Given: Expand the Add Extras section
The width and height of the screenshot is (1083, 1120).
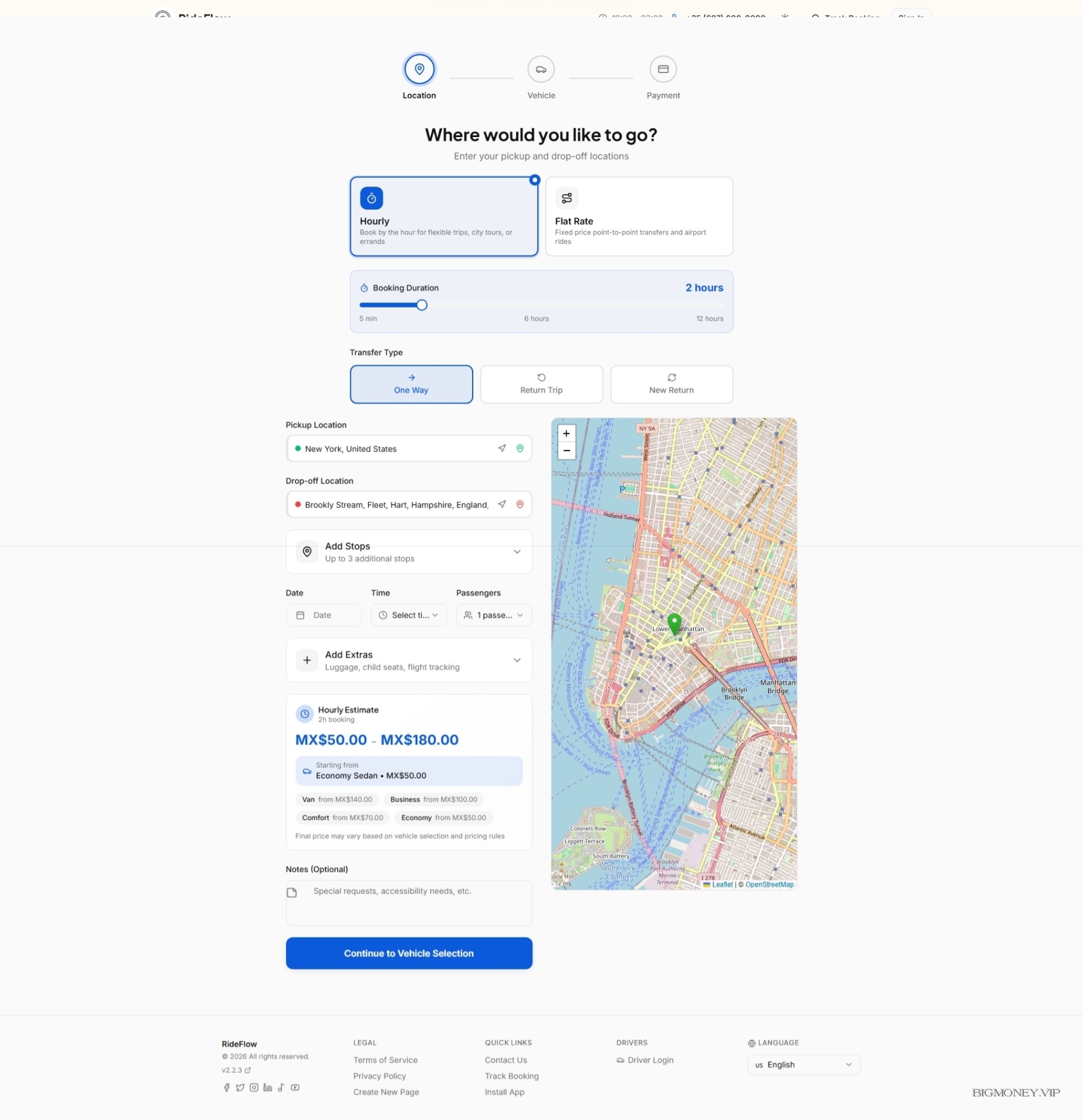Looking at the screenshot, I should tap(409, 661).
